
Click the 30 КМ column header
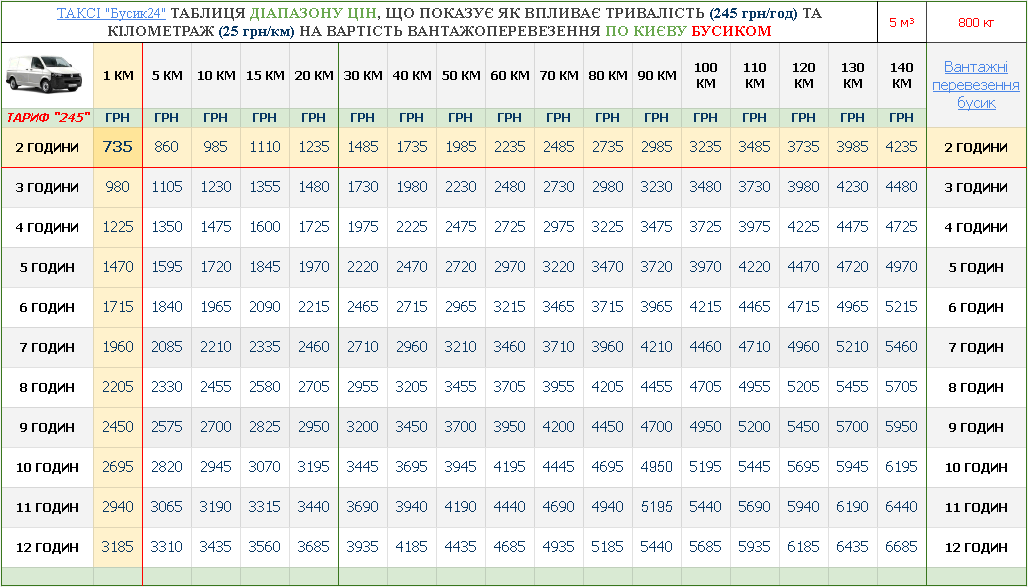click(363, 76)
